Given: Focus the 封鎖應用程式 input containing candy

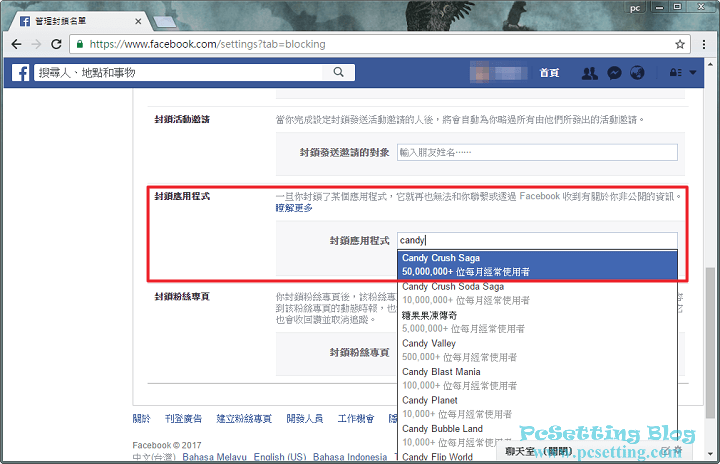Looking at the screenshot, I should [x=536, y=240].
